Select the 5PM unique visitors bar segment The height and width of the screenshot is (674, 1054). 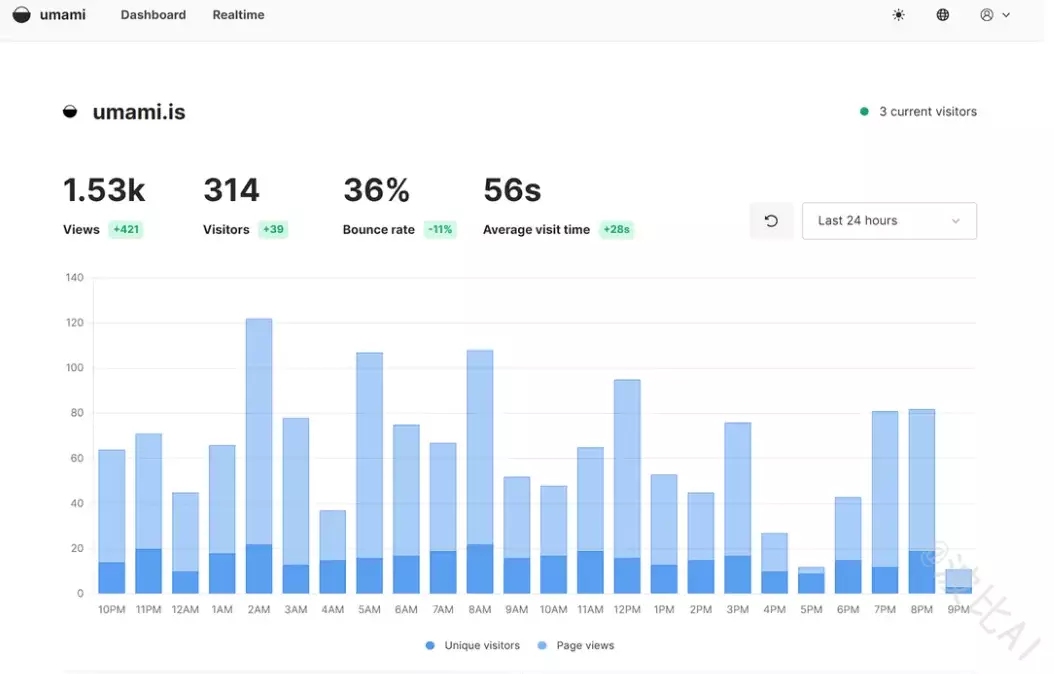pyautogui.click(x=811, y=583)
